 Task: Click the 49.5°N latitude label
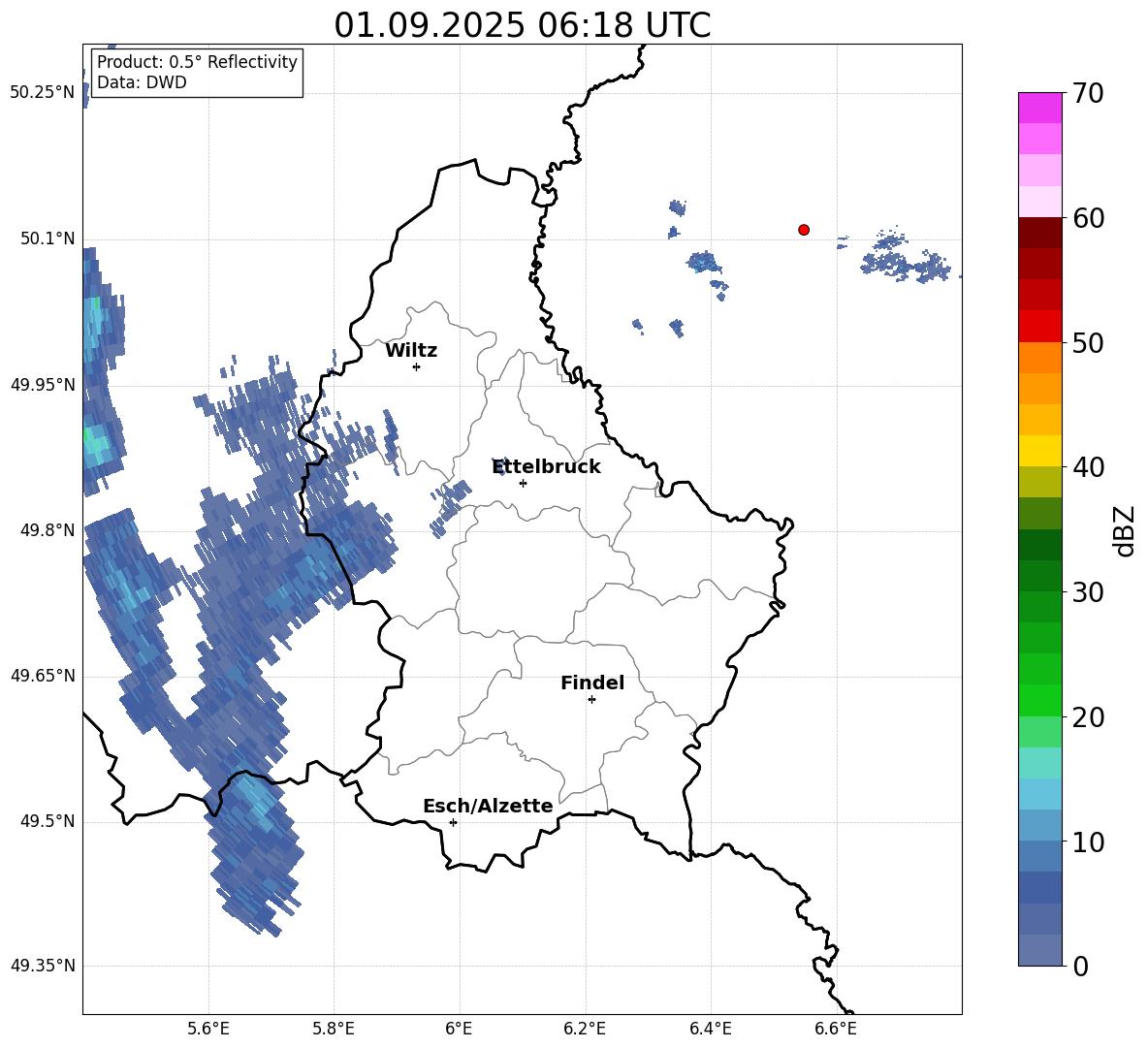tap(47, 820)
